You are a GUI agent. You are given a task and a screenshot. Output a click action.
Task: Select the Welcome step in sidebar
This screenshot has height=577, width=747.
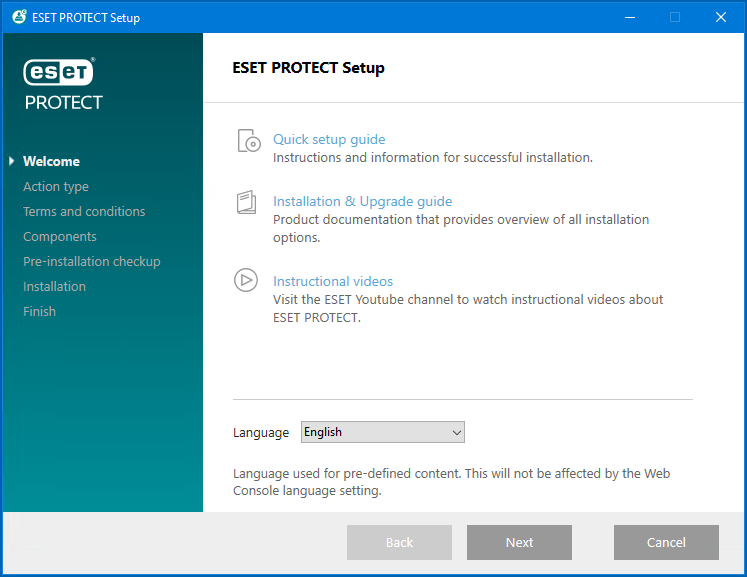click(51, 161)
